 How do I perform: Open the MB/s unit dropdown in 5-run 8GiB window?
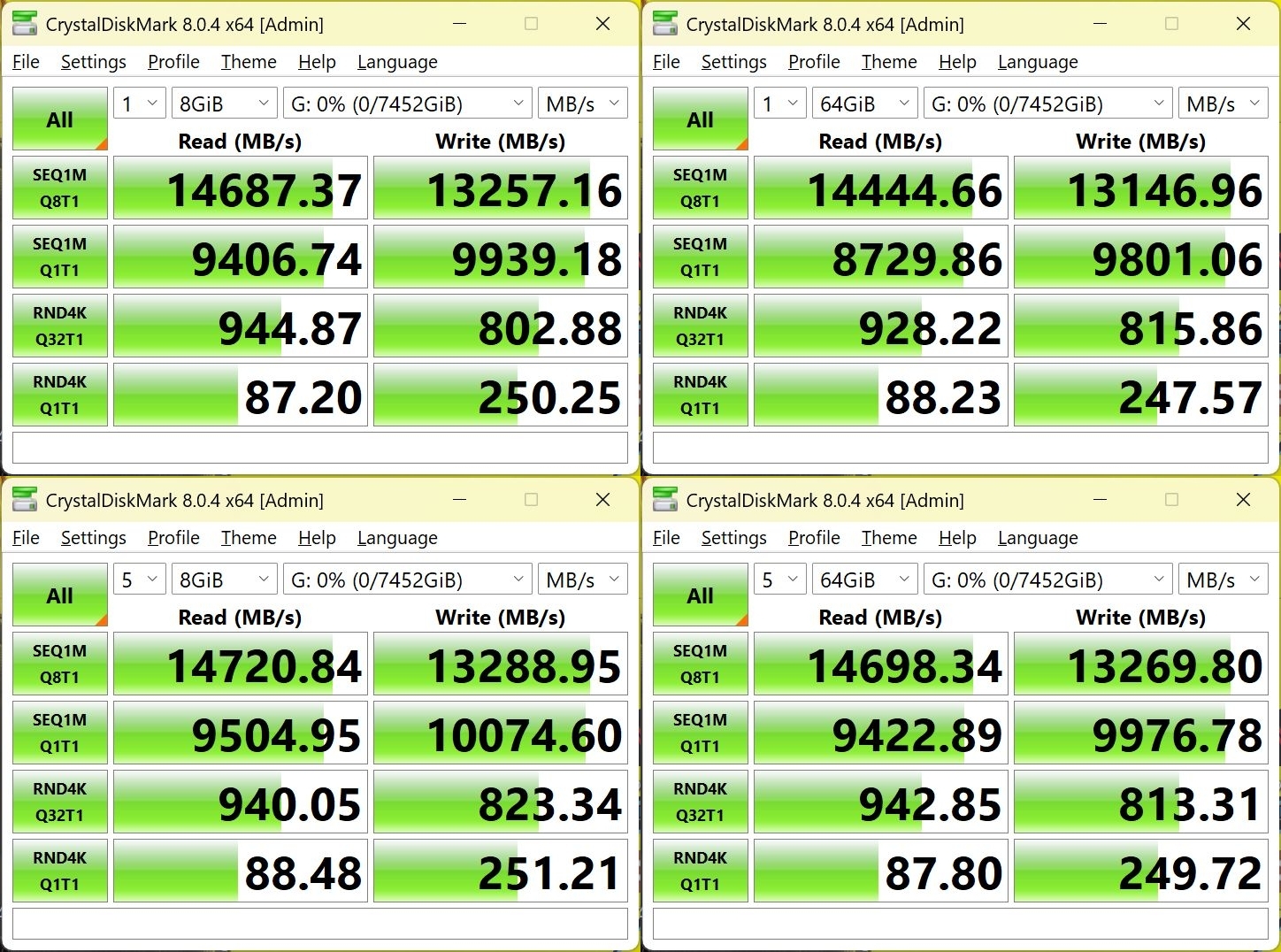pos(582,580)
